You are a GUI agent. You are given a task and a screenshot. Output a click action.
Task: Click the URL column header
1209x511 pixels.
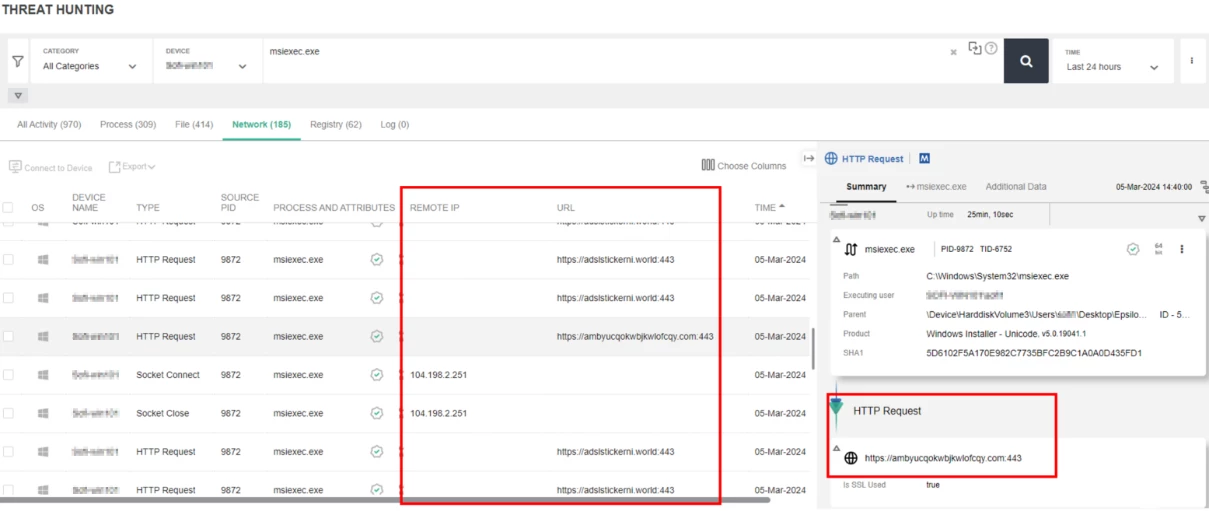[x=566, y=208]
